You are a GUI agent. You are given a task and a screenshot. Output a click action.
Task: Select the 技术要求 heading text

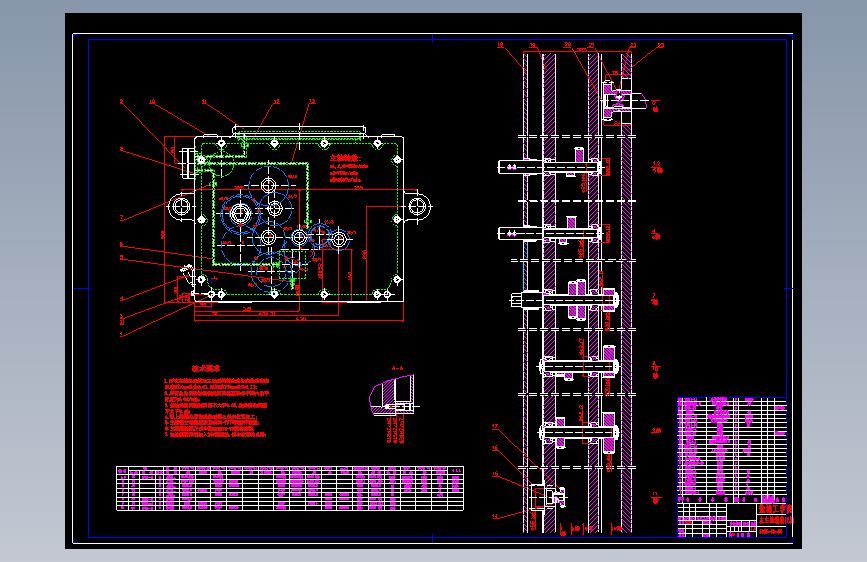pos(206,368)
